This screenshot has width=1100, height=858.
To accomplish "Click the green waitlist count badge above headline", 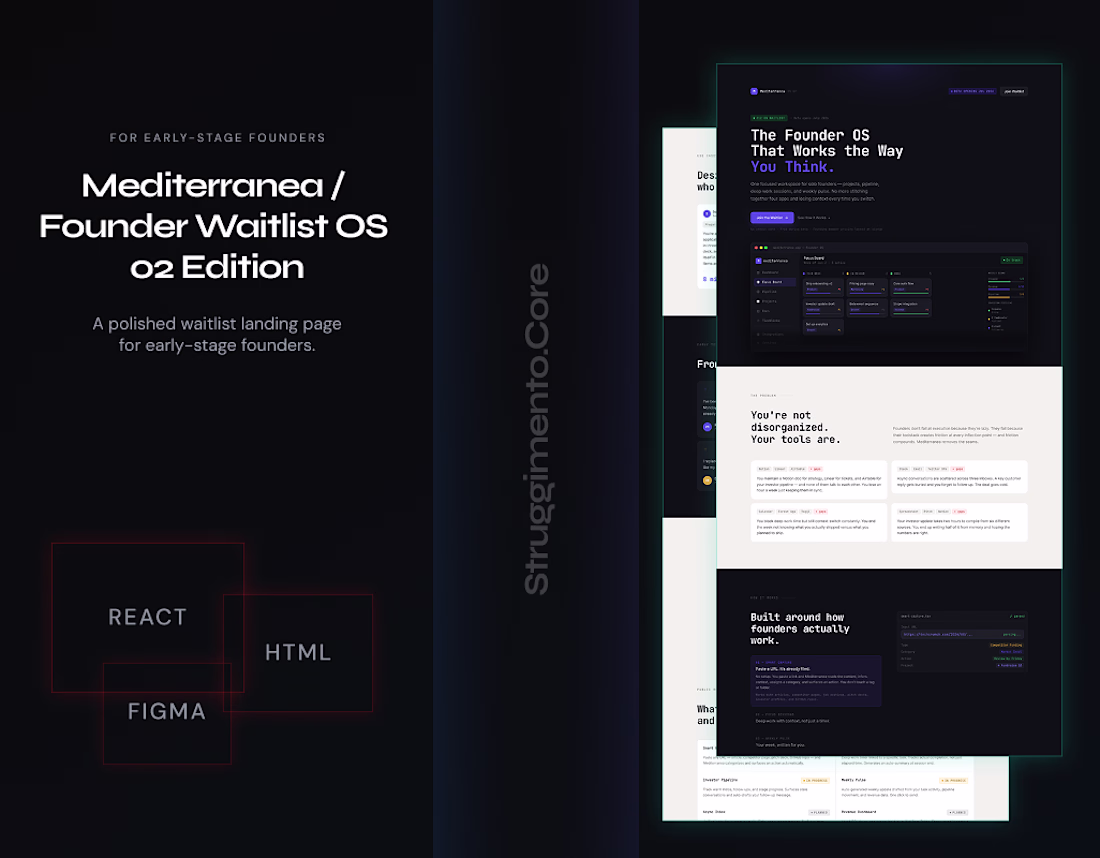I will 769,118.
